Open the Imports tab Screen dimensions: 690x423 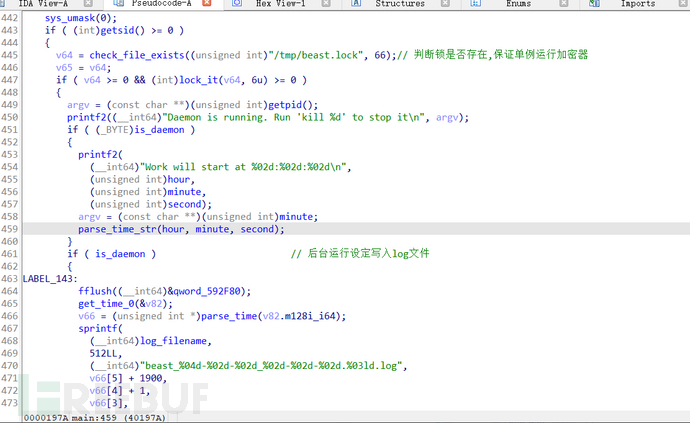(638, 4)
